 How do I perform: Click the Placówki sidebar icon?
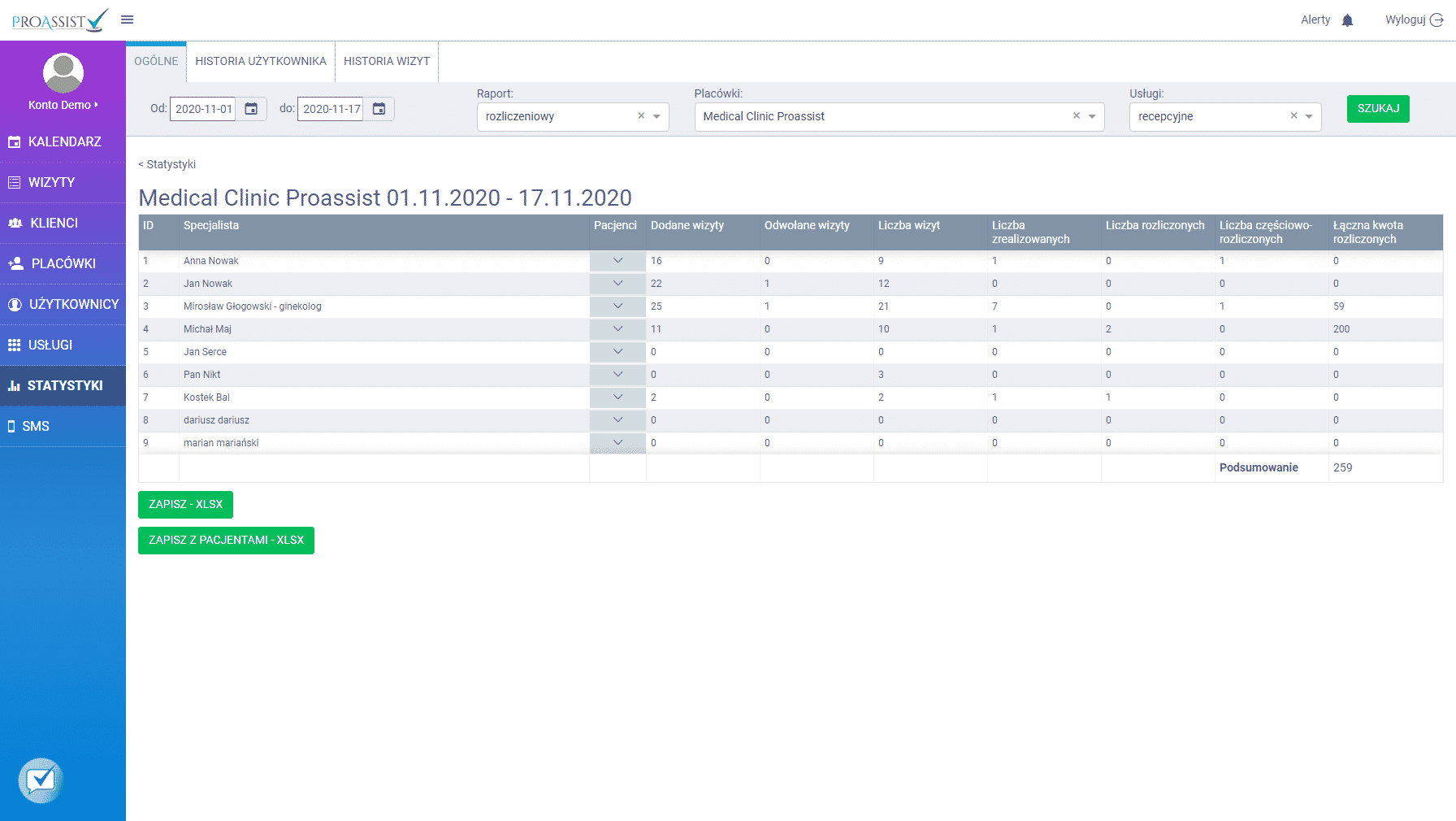[x=15, y=264]
